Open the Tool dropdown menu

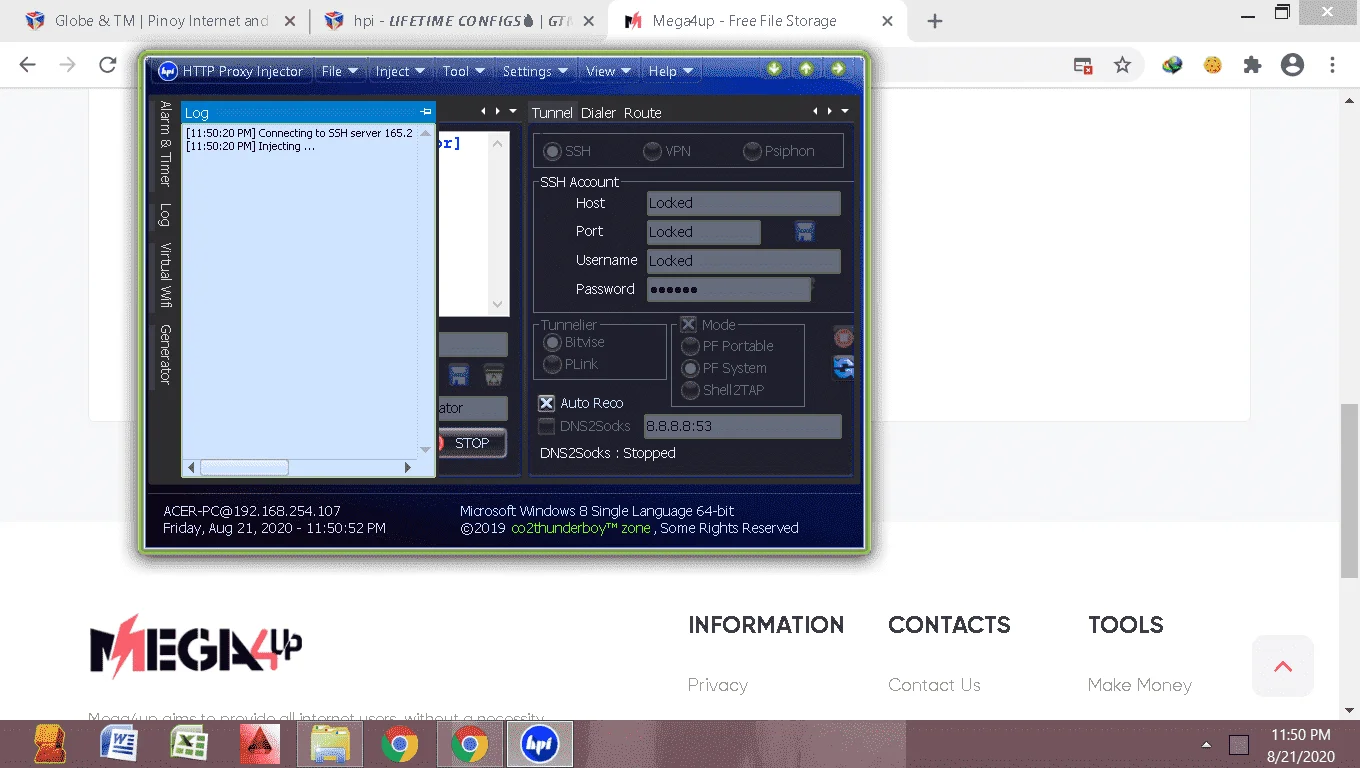pos(464,71)
